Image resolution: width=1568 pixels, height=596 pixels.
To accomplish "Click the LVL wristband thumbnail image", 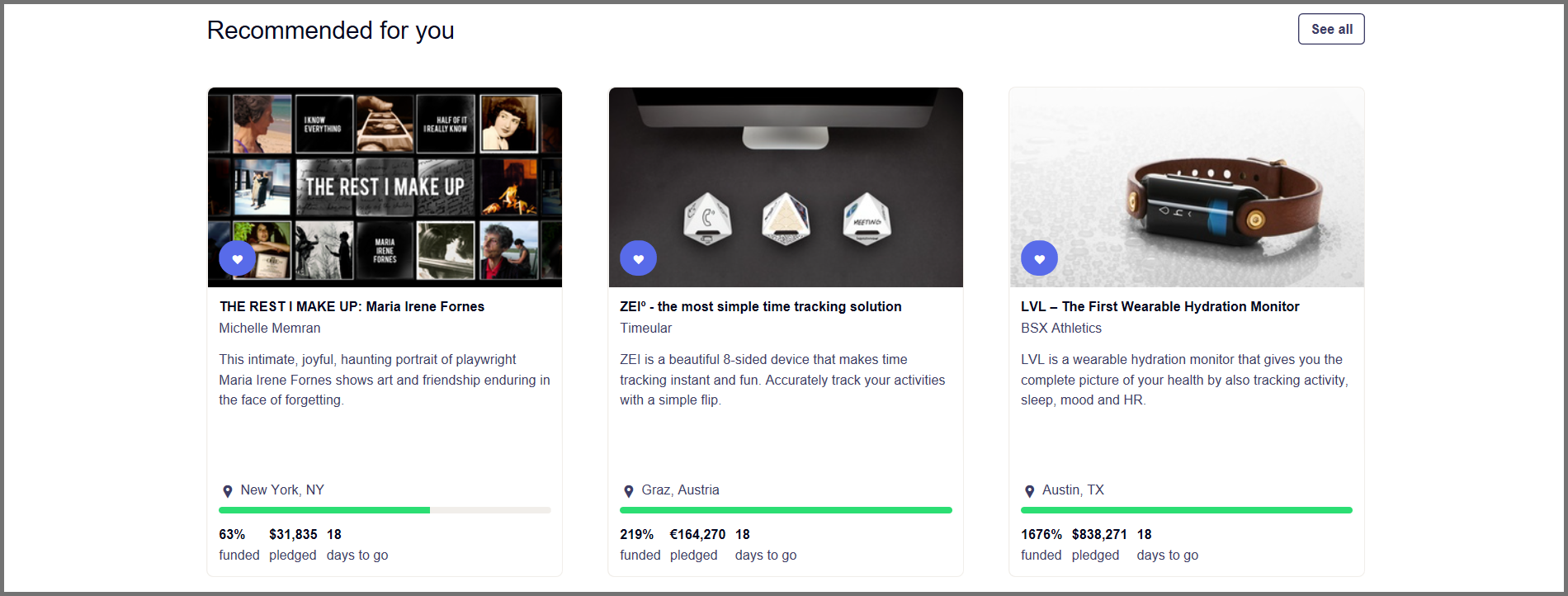I will tap(1187, 187).
